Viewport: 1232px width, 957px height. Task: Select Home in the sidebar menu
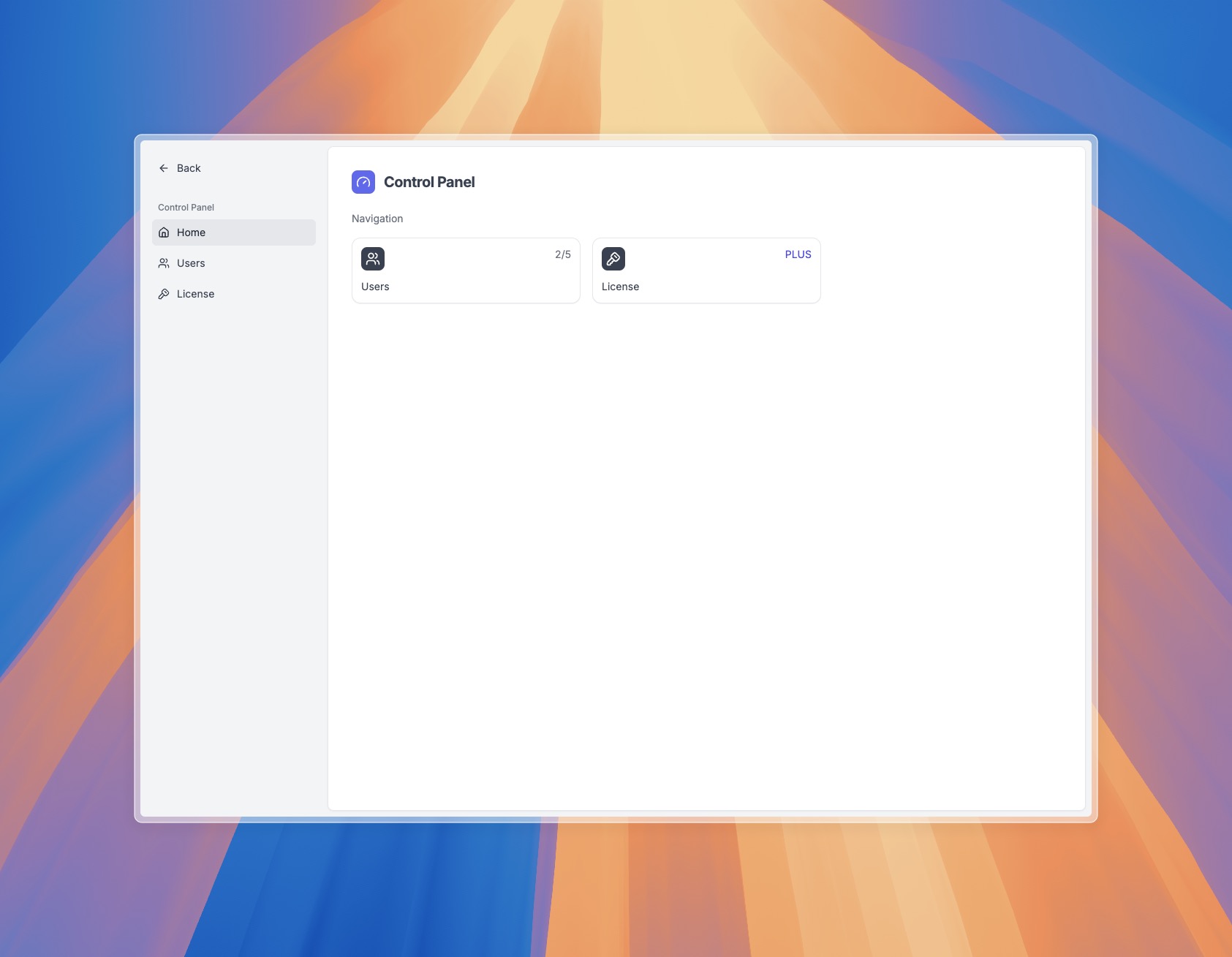(x=234, y=232)
